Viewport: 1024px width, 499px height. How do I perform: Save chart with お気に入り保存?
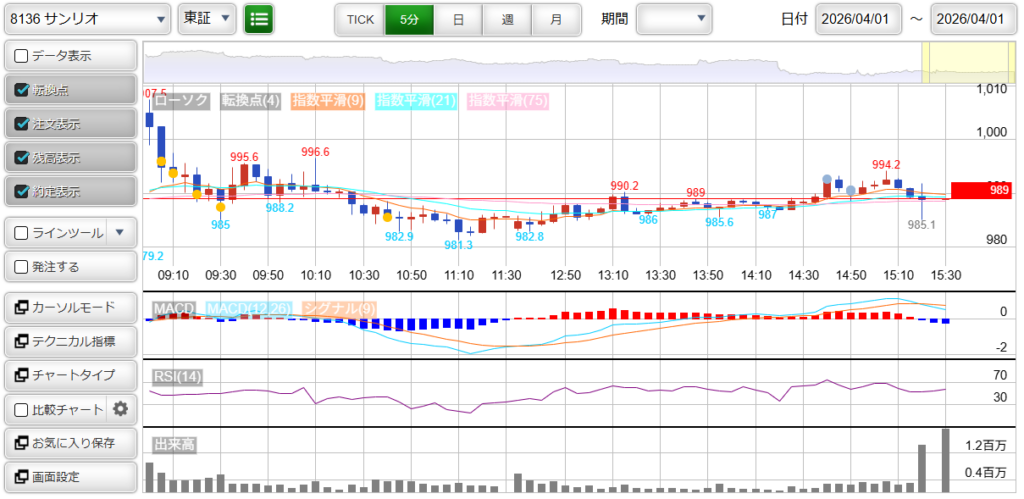click(x=70, y=442)
